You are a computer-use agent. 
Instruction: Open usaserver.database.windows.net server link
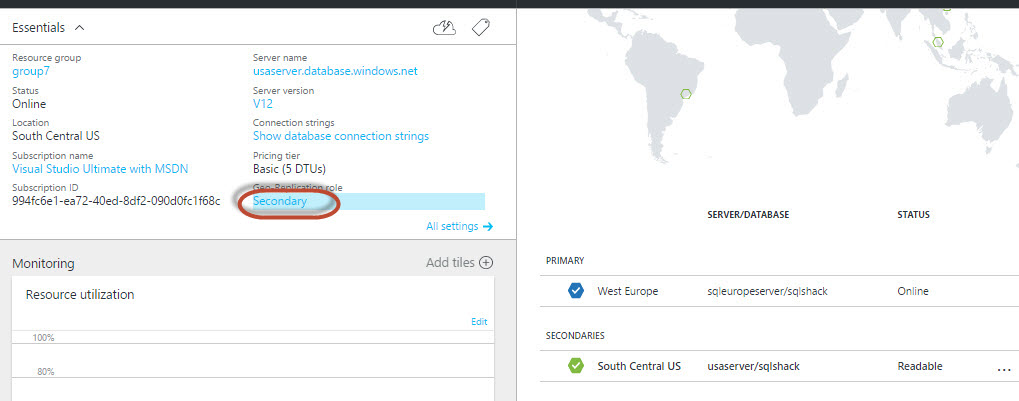point(335,71)
